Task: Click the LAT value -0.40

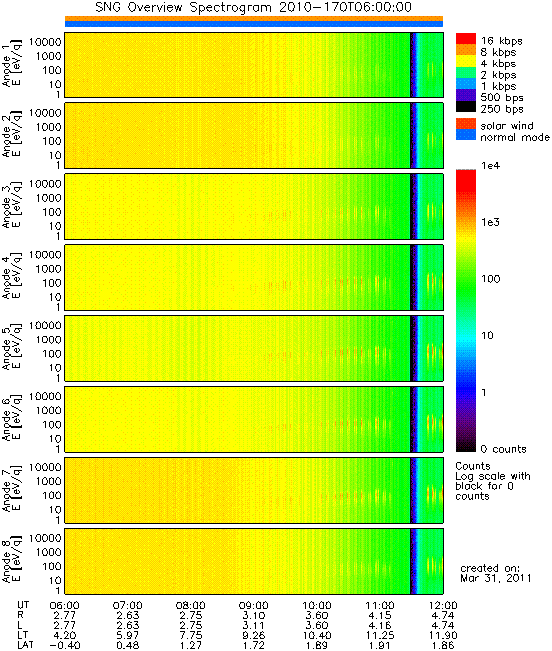Action: [x=65, y=646]
